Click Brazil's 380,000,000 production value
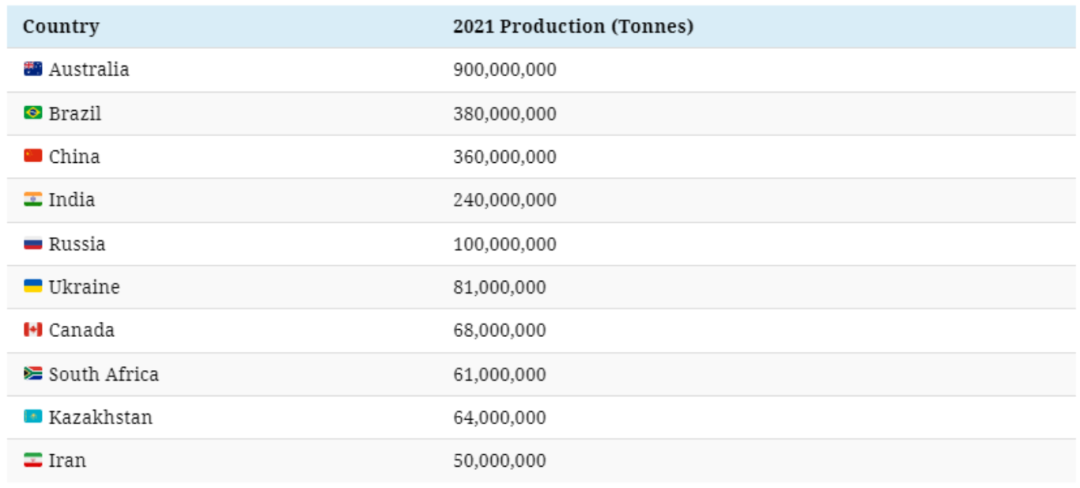Screen dimensions: 1080x488 pos(504,114)
